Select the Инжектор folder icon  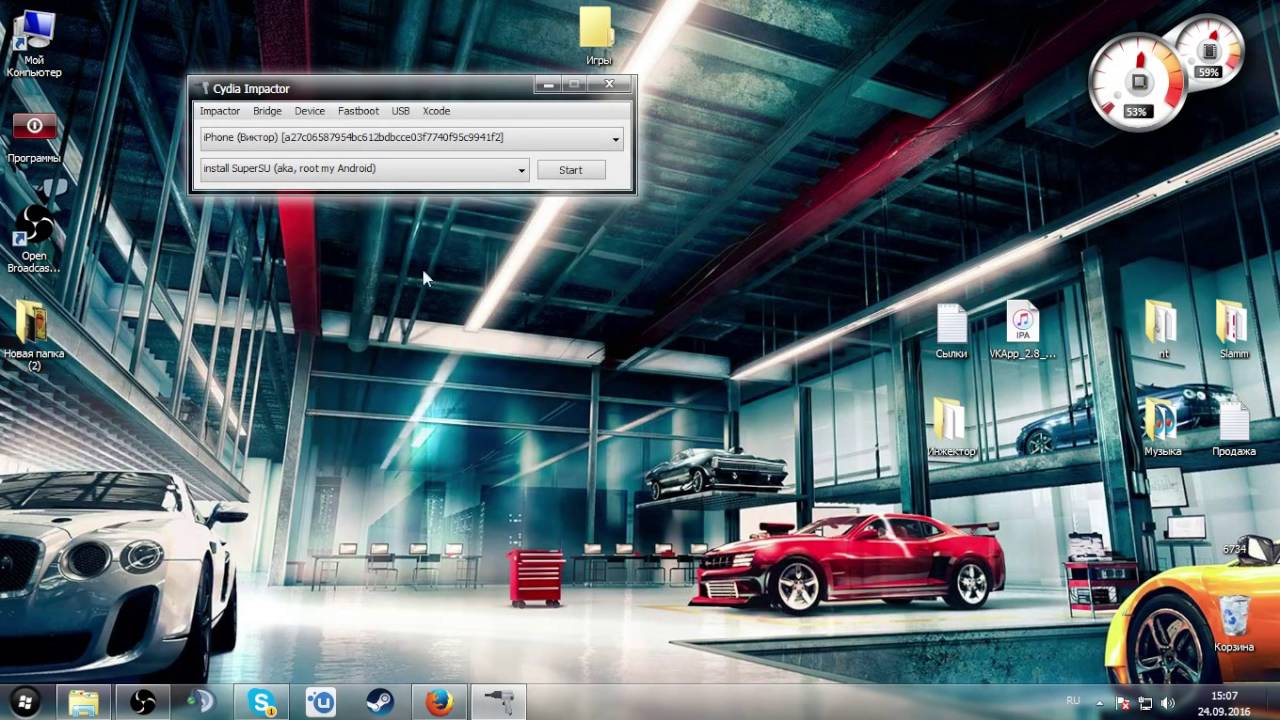[x=951, y=428]
